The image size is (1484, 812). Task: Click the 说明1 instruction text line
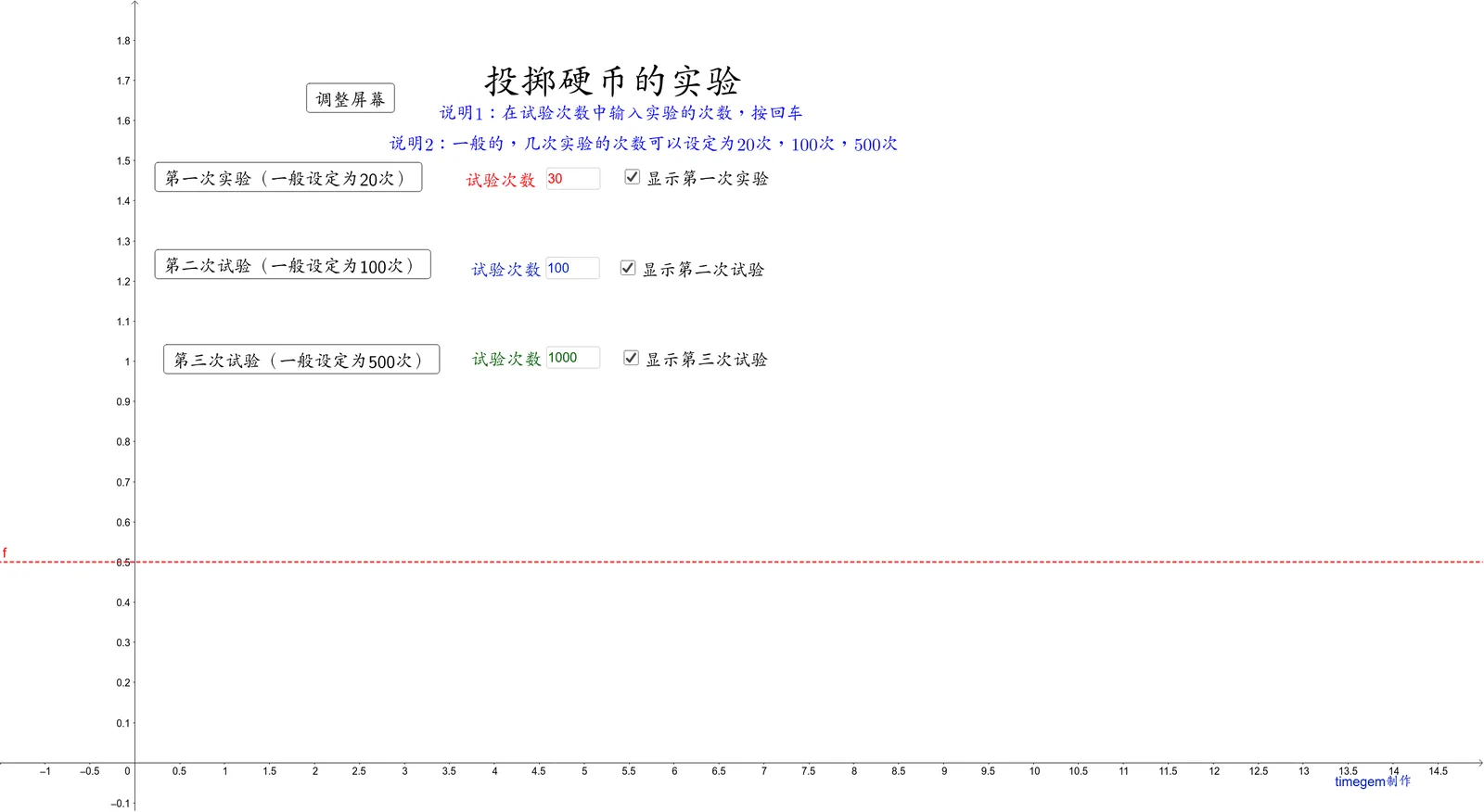[621, 113]
